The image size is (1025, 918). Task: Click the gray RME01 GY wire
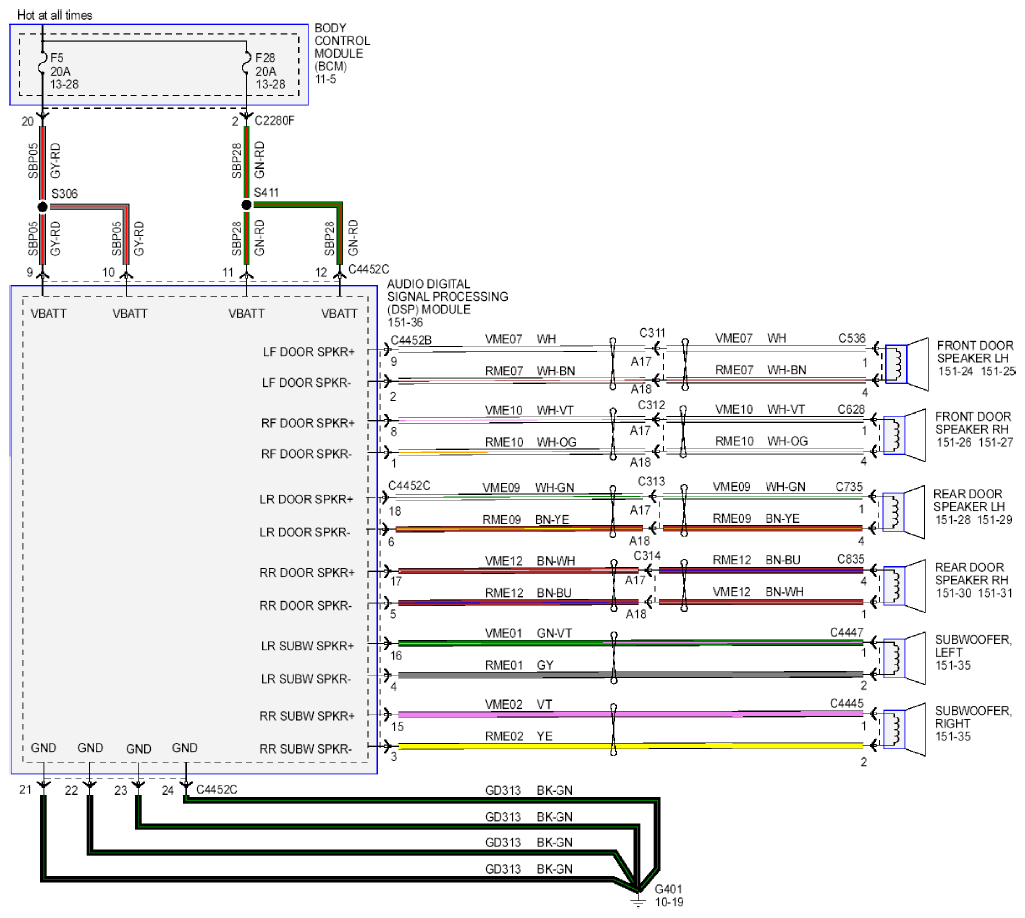tap(630, 674)
